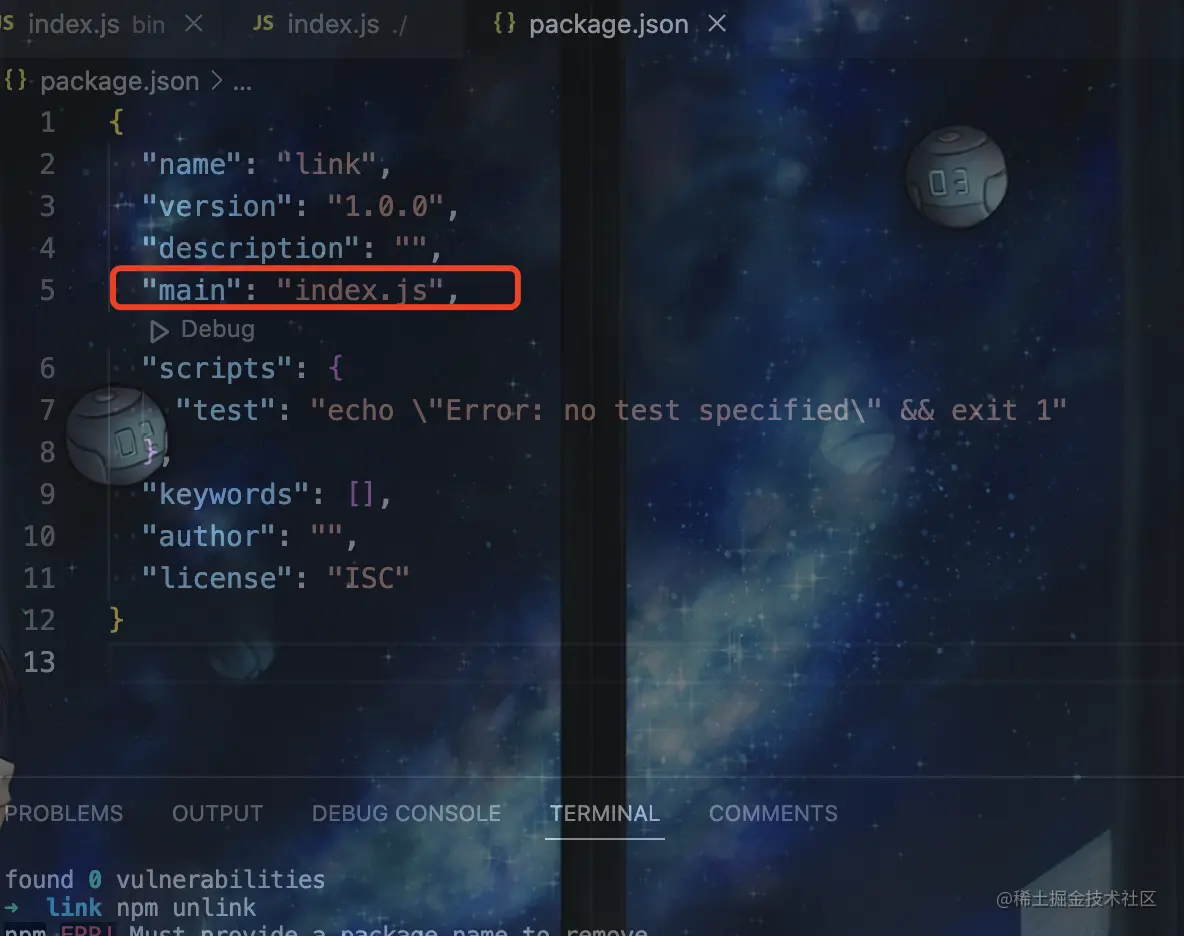1184x936 pixels.
Task: Click the curly braces icon on package.json tab
Action: click(504, 23)
